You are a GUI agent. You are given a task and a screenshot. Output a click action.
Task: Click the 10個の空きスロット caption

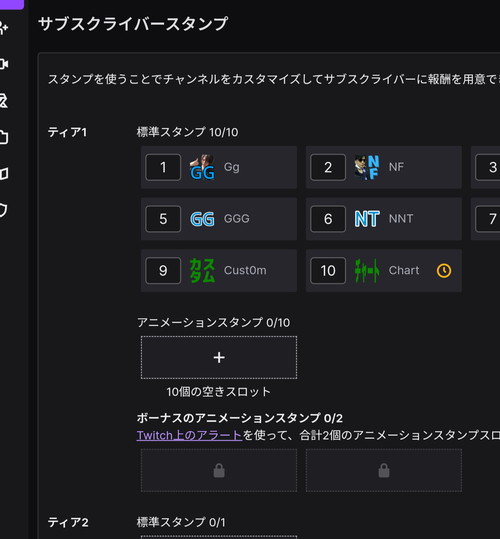click(219, 392)
